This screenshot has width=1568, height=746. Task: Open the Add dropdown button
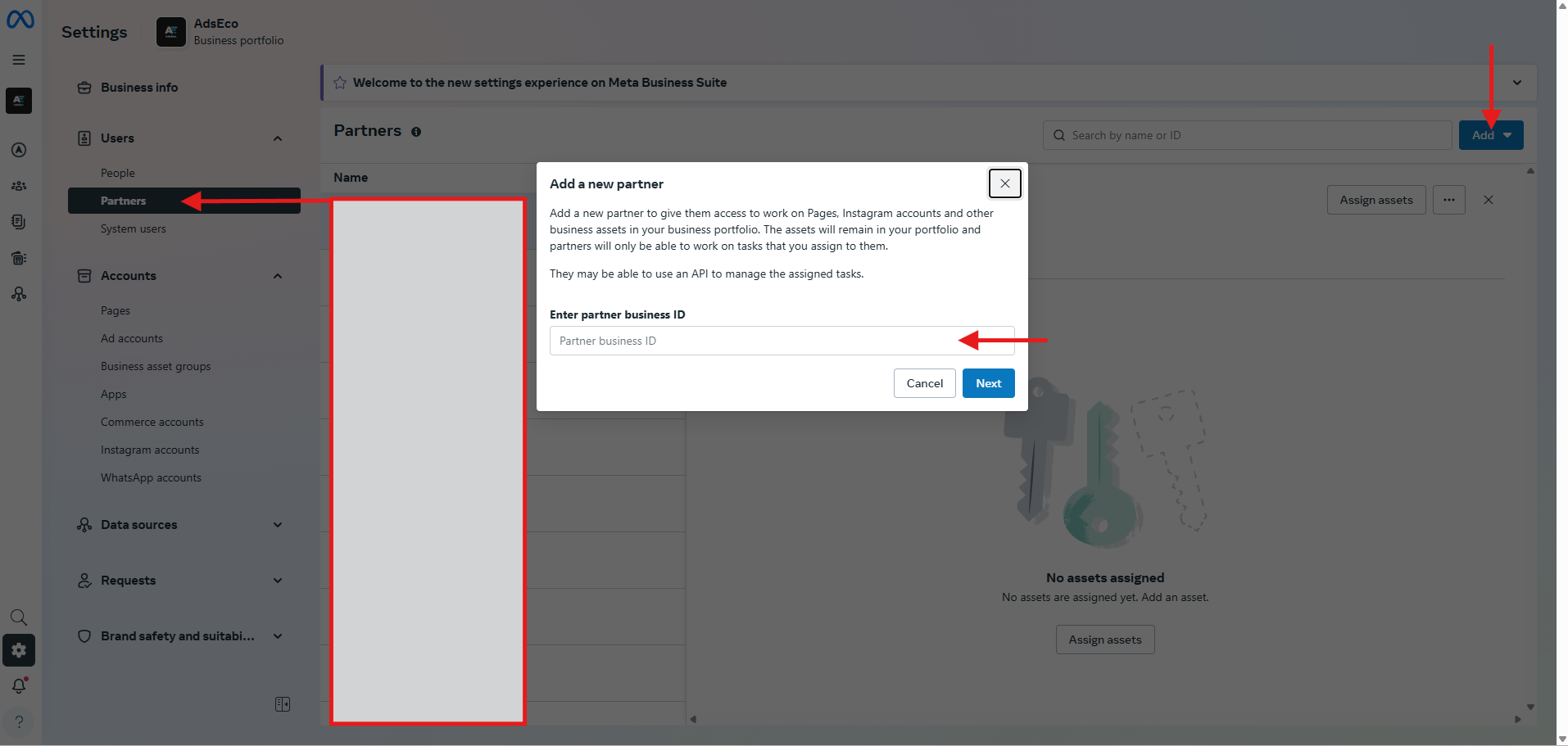tap(1491, 135)
